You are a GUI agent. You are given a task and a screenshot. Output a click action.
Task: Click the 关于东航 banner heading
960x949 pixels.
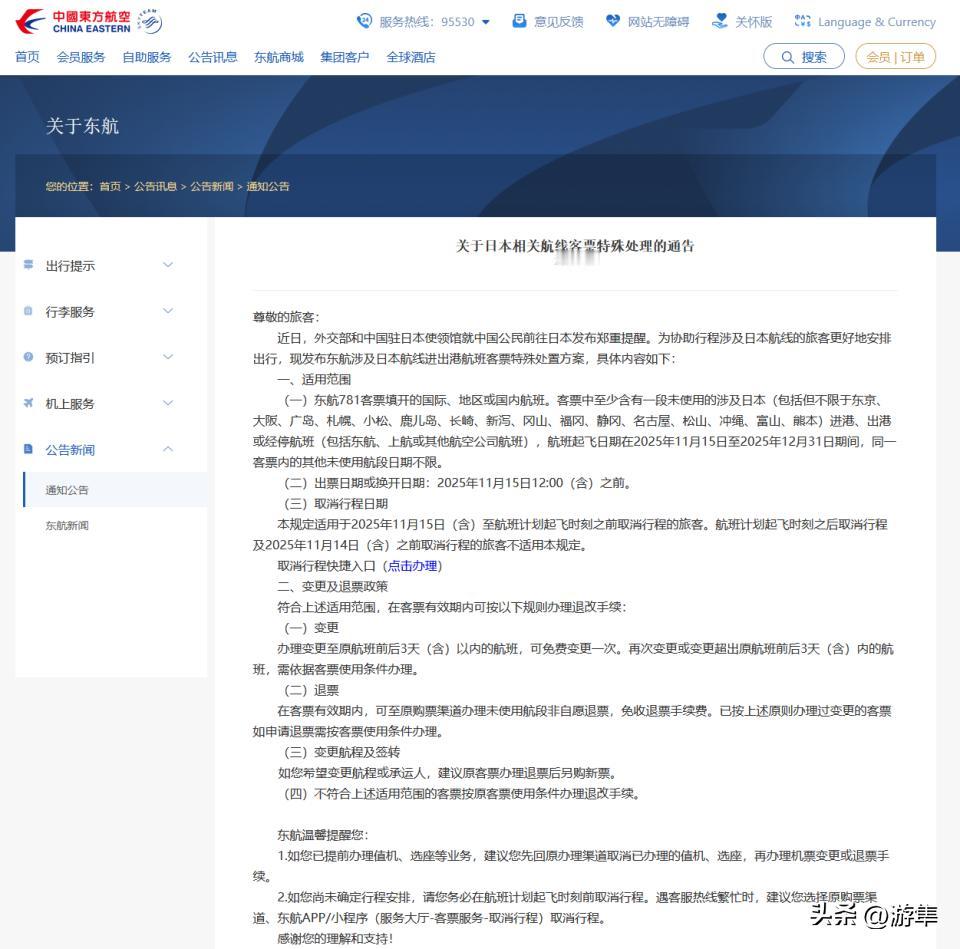pyautogui.click(x=82, y=126)
